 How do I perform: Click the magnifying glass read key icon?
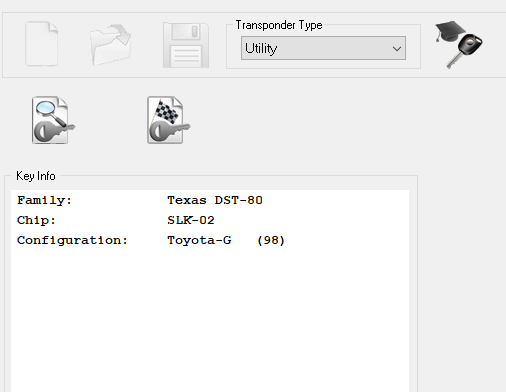coord(53,120)
